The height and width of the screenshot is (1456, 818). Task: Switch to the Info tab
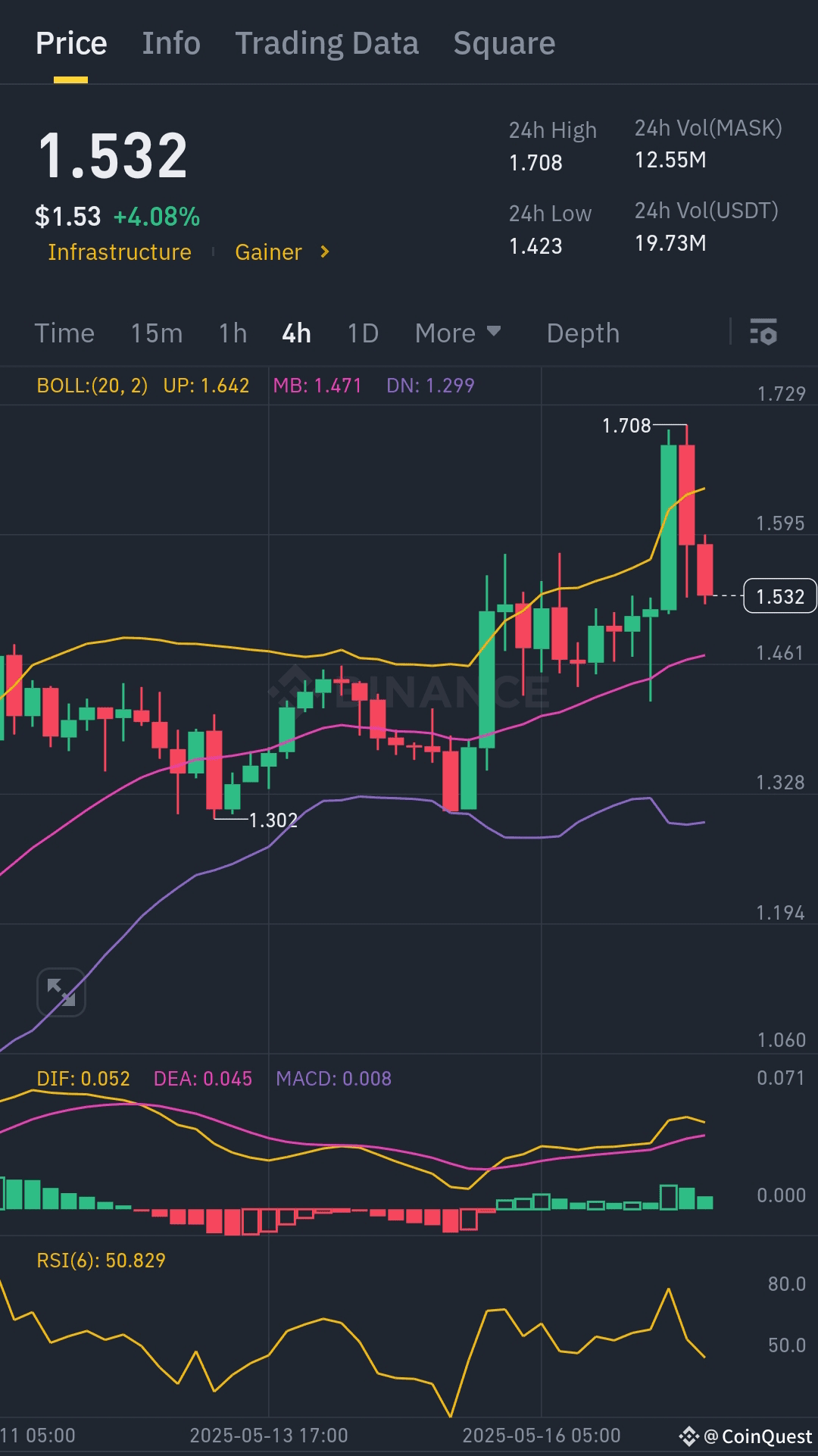170,43
